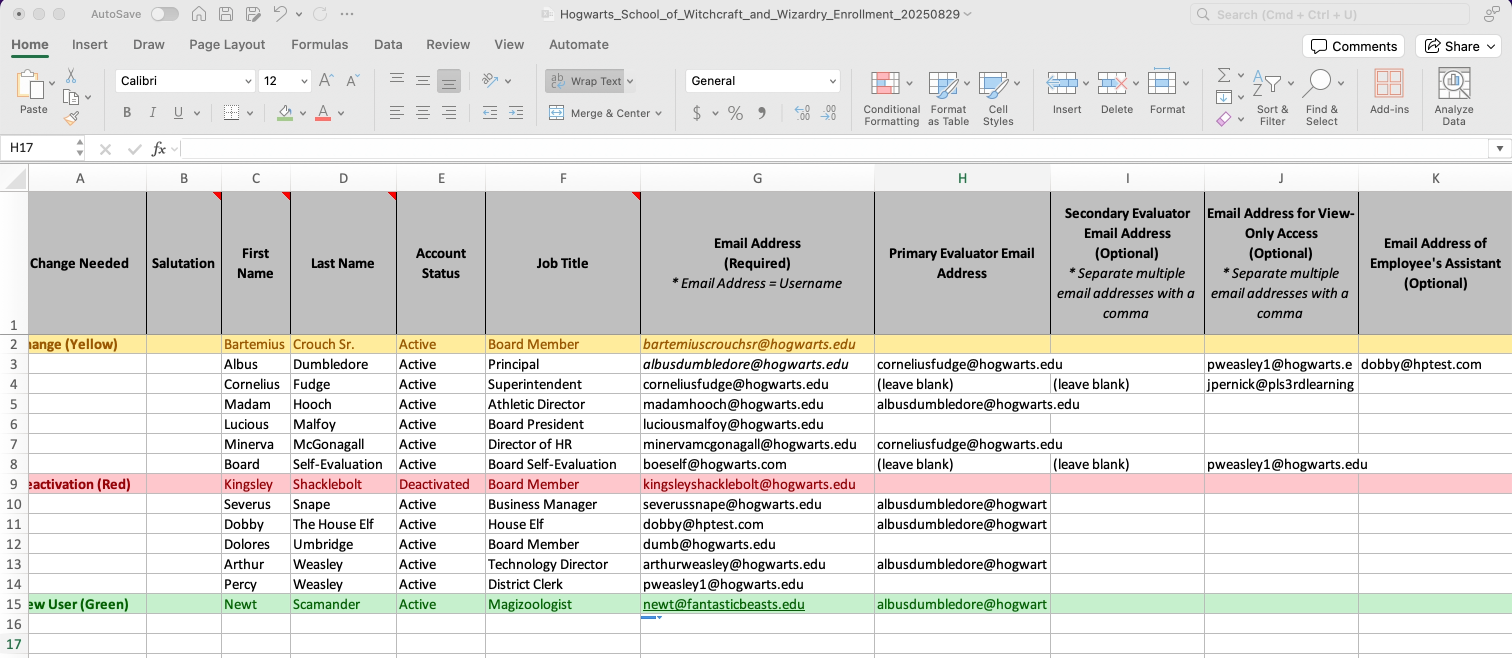Open Sort & Filter

[x=1273, y=98]
